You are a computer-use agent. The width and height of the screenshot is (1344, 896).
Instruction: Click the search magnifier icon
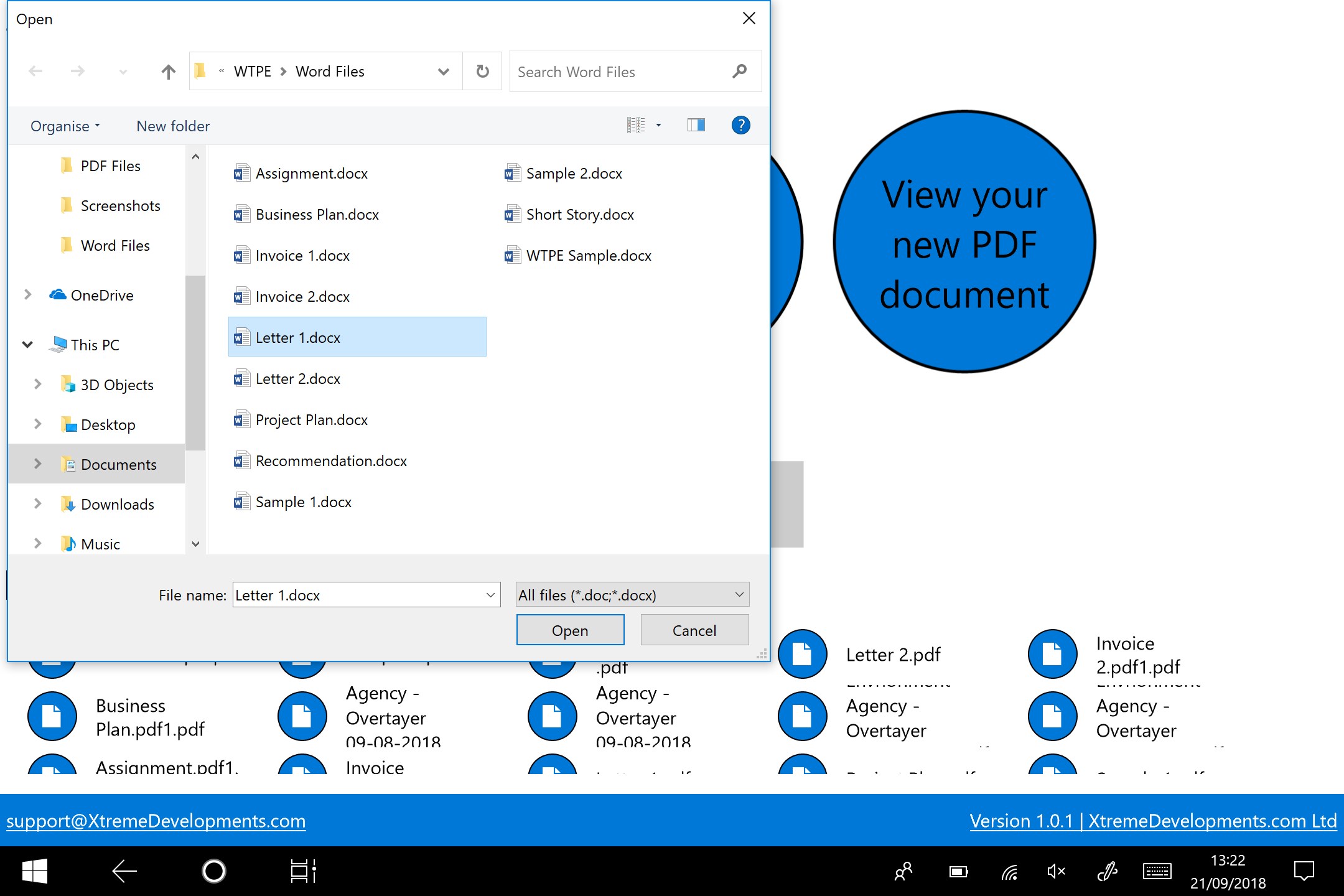[x=739, y=72]
